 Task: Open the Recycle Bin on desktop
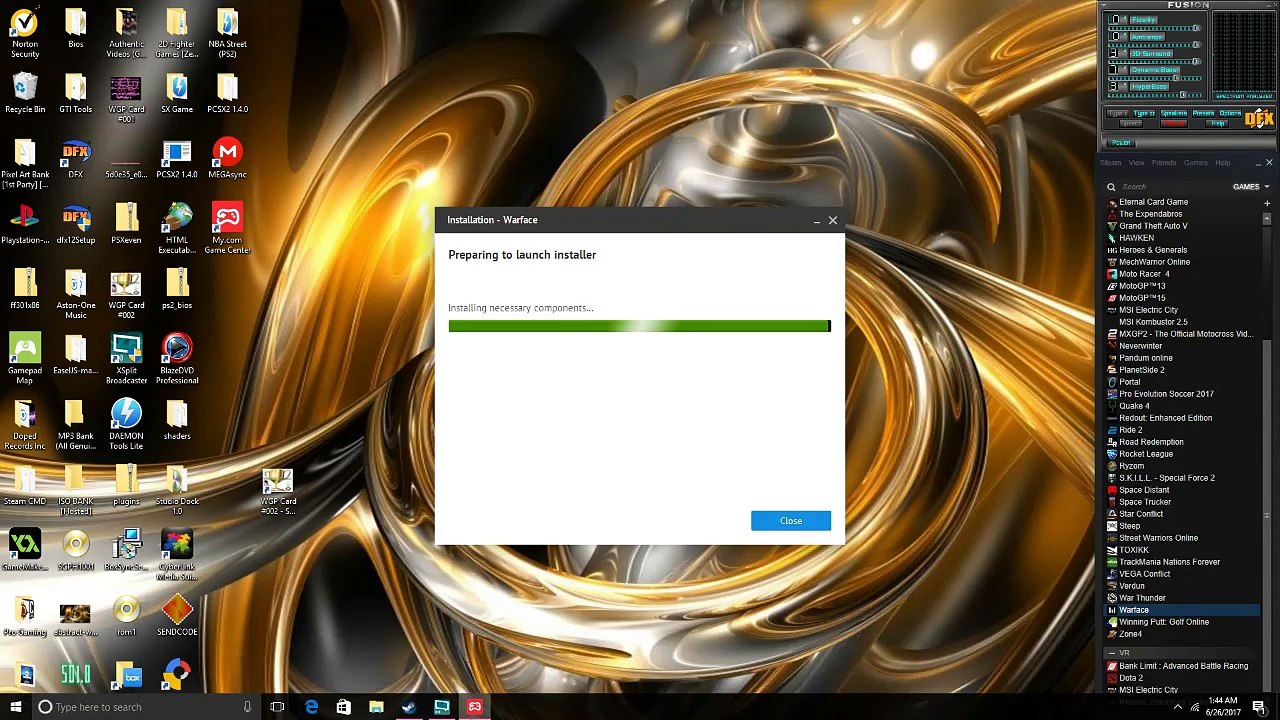pos(25,94)
